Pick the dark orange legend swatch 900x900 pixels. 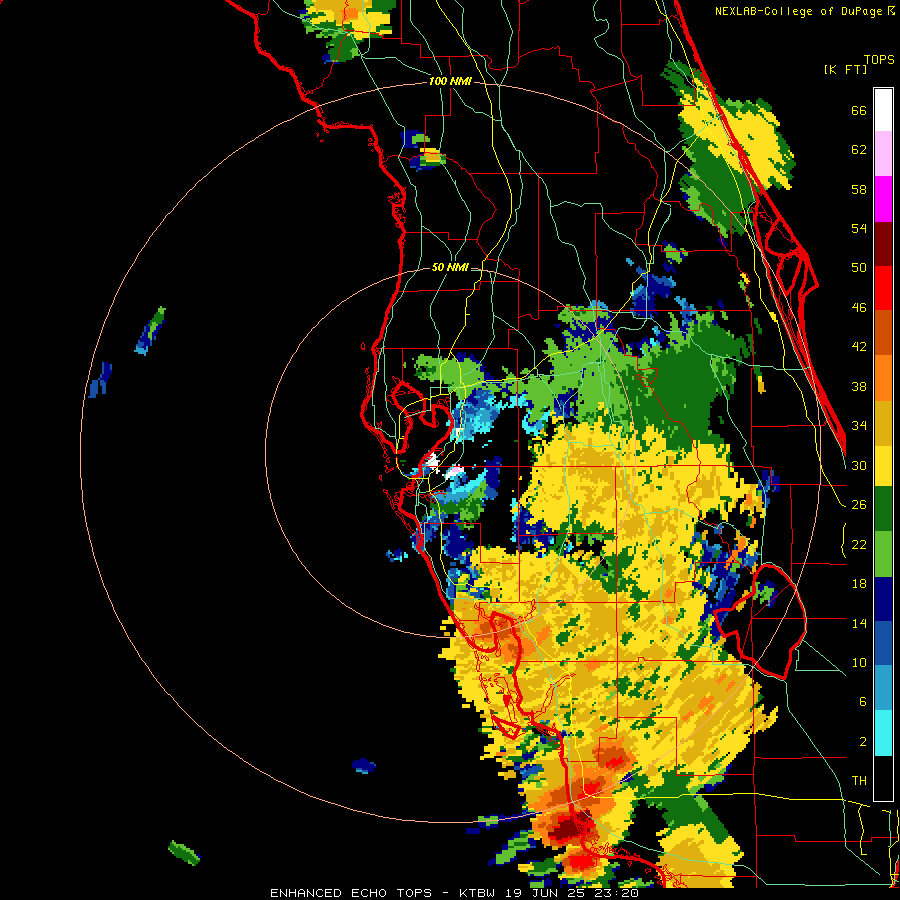pos(883,332)
